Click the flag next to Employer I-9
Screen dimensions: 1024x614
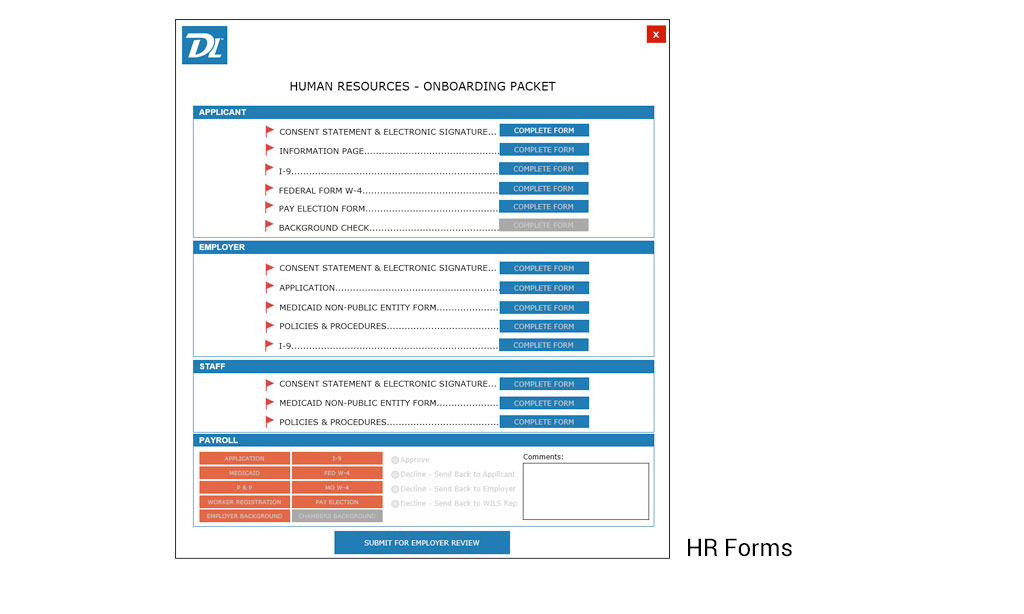click(x=269, y=345)
